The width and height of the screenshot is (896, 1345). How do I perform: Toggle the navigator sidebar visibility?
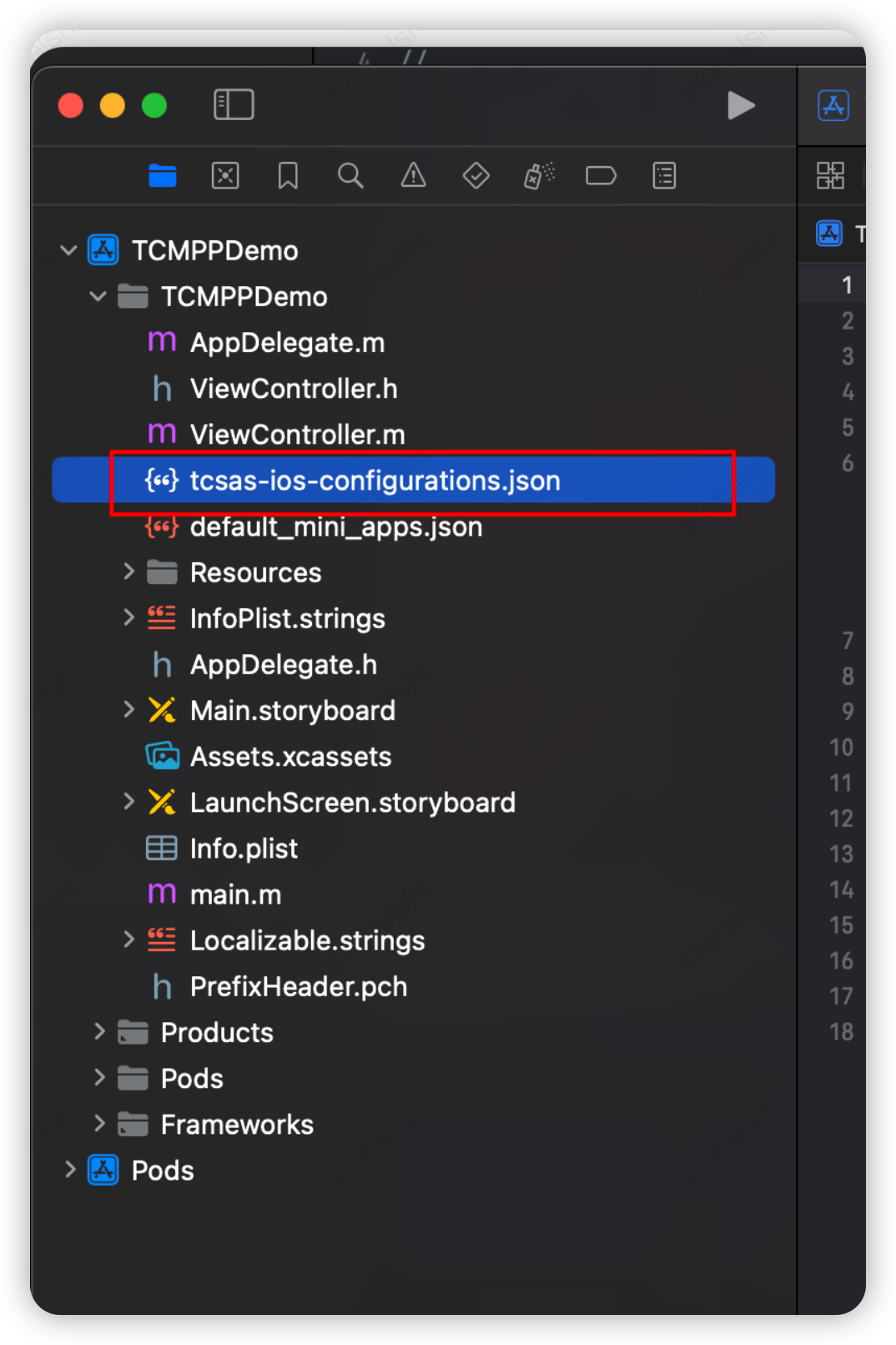click(x=234, y=105)
